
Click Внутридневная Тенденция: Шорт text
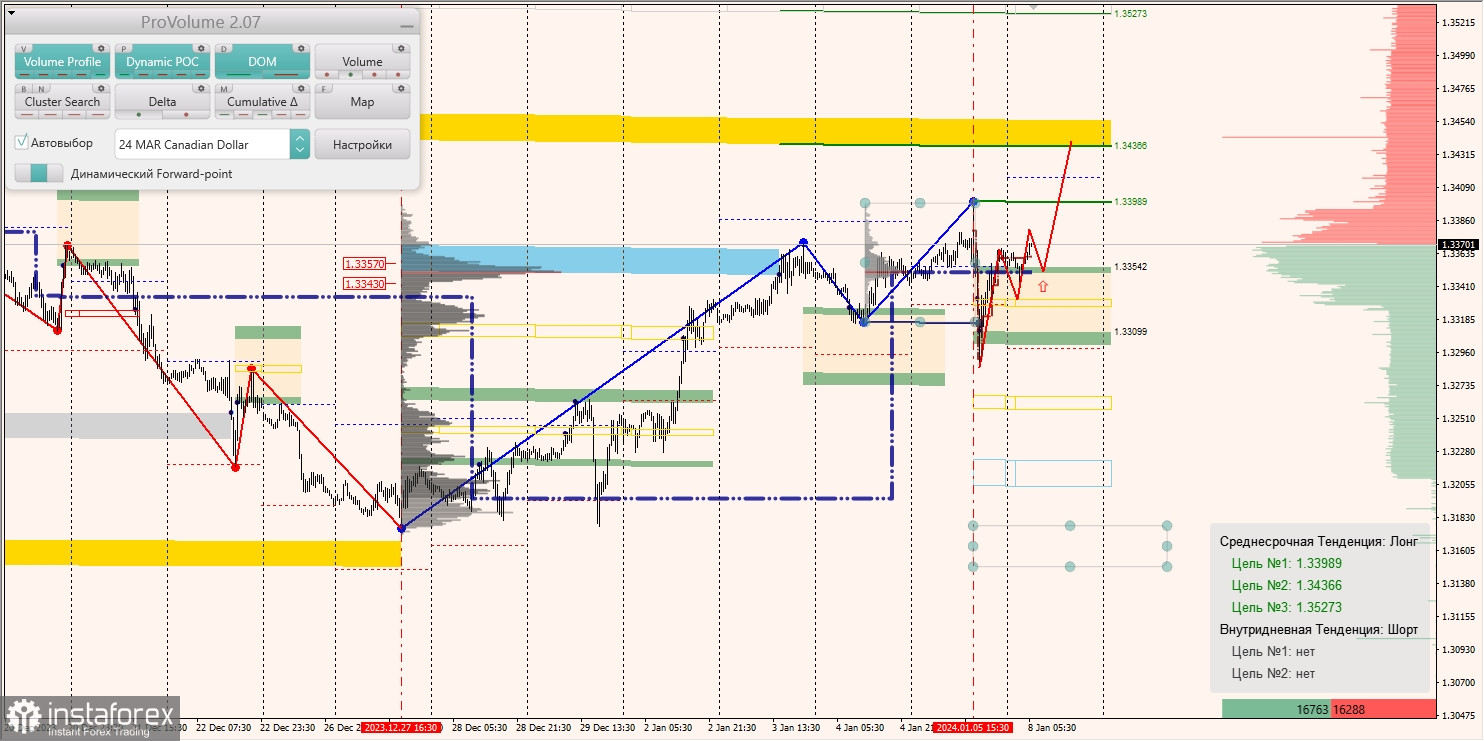click(1318, 630)
